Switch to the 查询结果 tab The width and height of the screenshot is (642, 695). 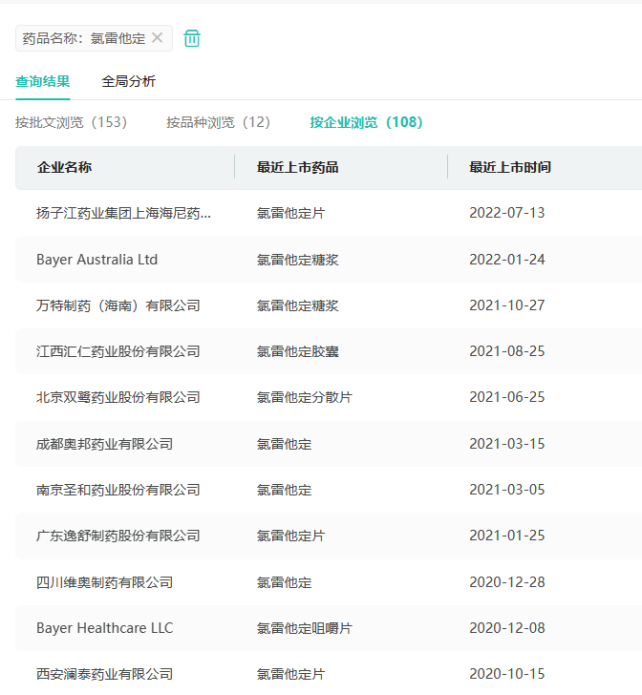[42, 81]
